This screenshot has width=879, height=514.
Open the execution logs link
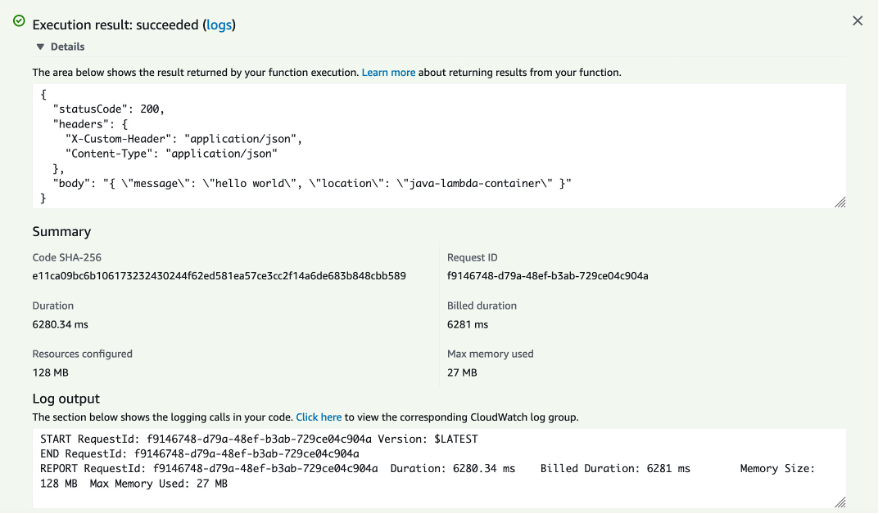coord(219,24)
